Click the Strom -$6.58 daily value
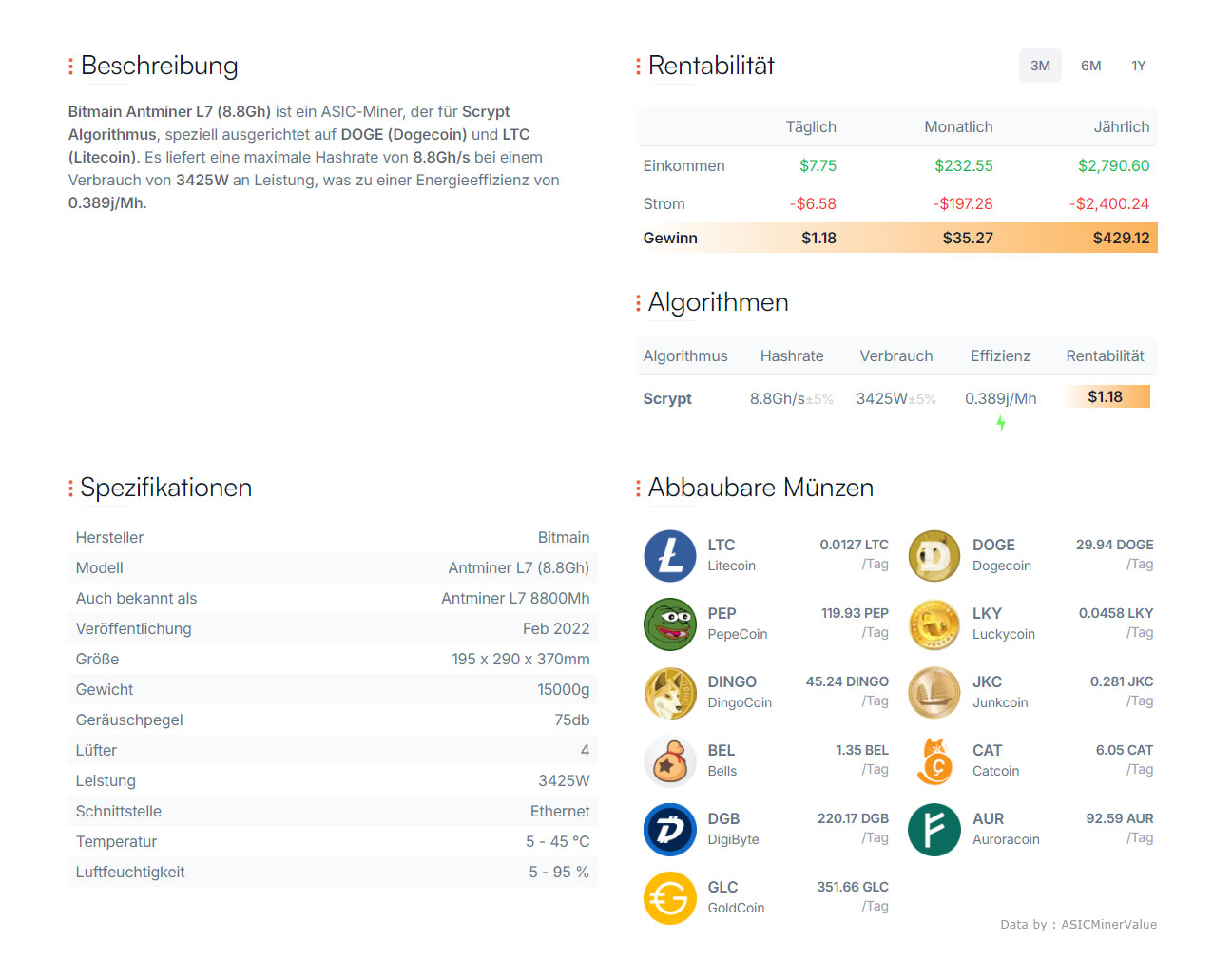Screen dimensions: 1232x979 813,203
